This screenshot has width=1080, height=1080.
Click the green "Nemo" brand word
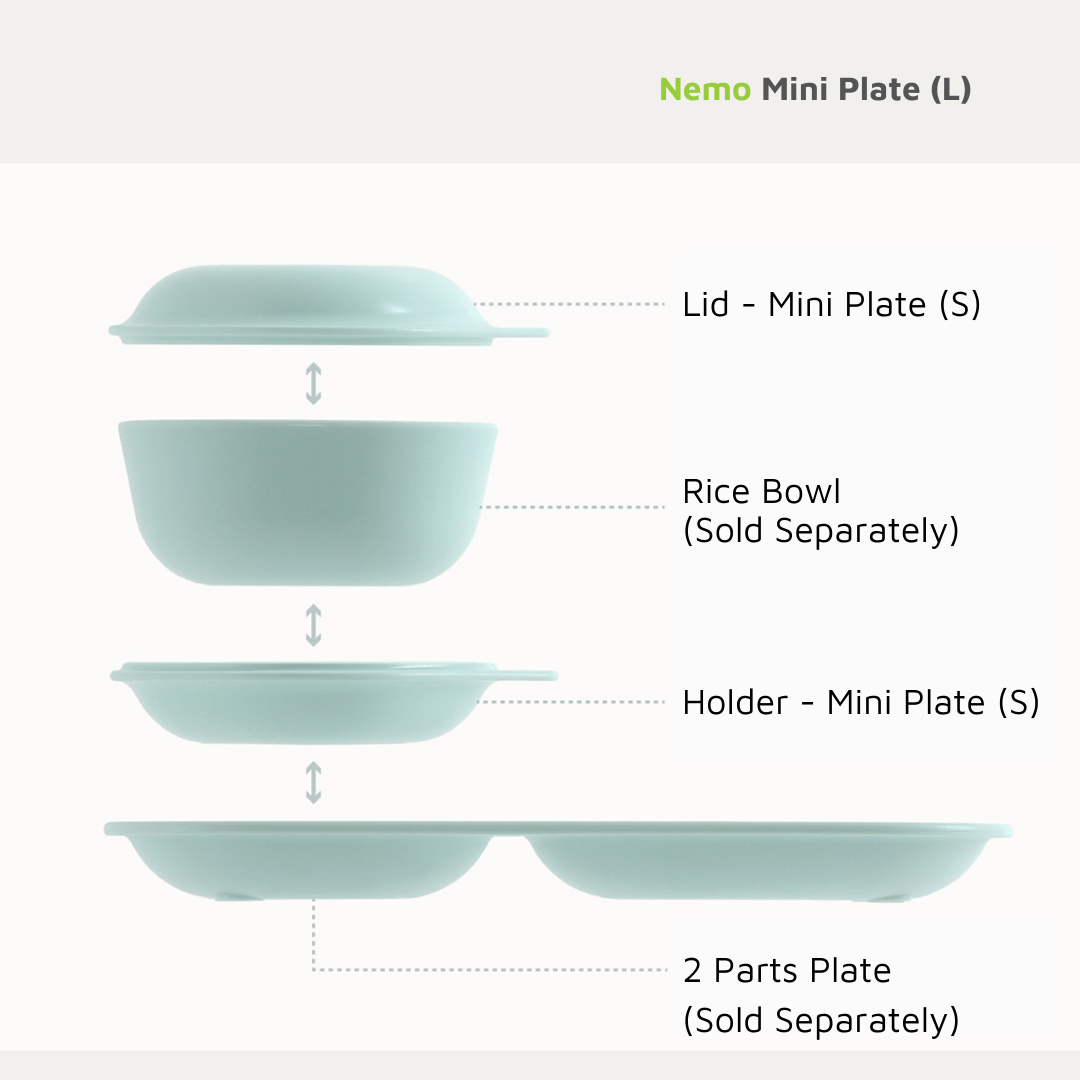tap(705, 89)
